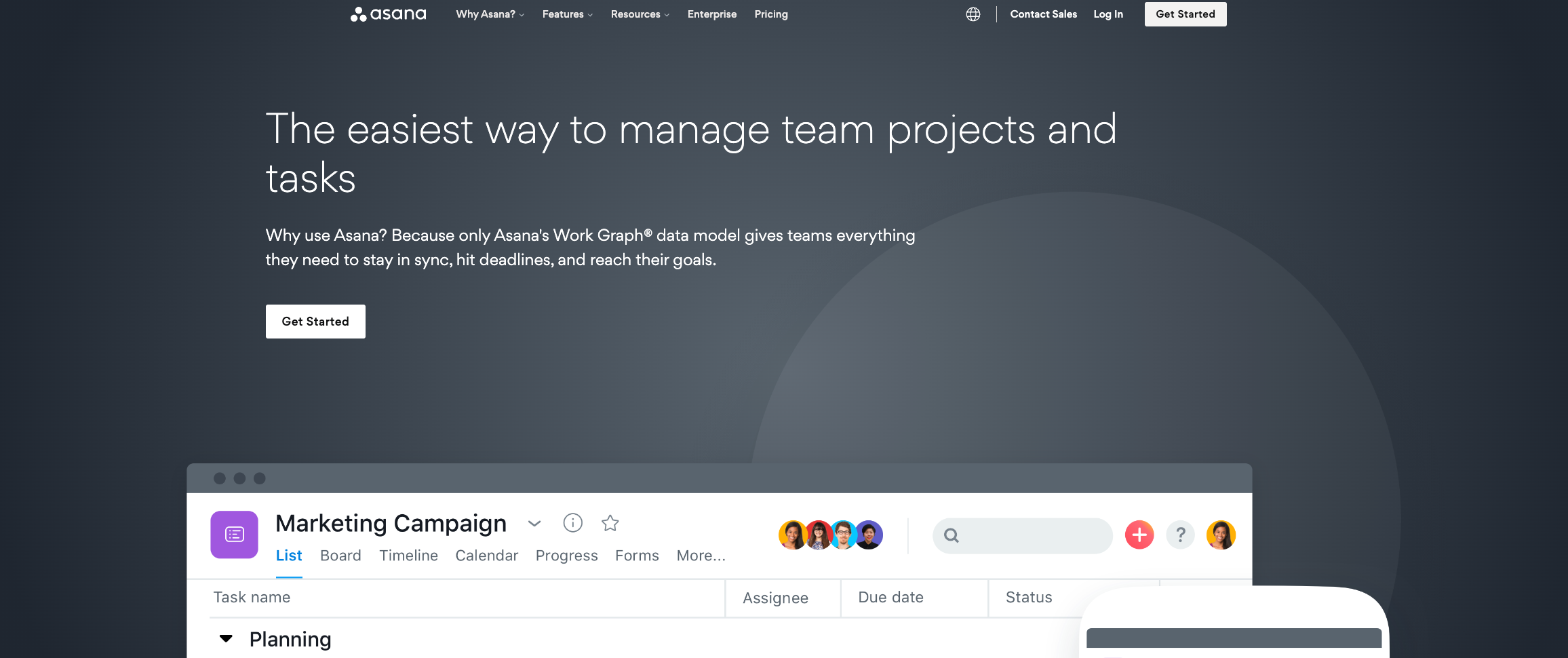
Task: Switch to the Board tab
Action: [340, 556]
